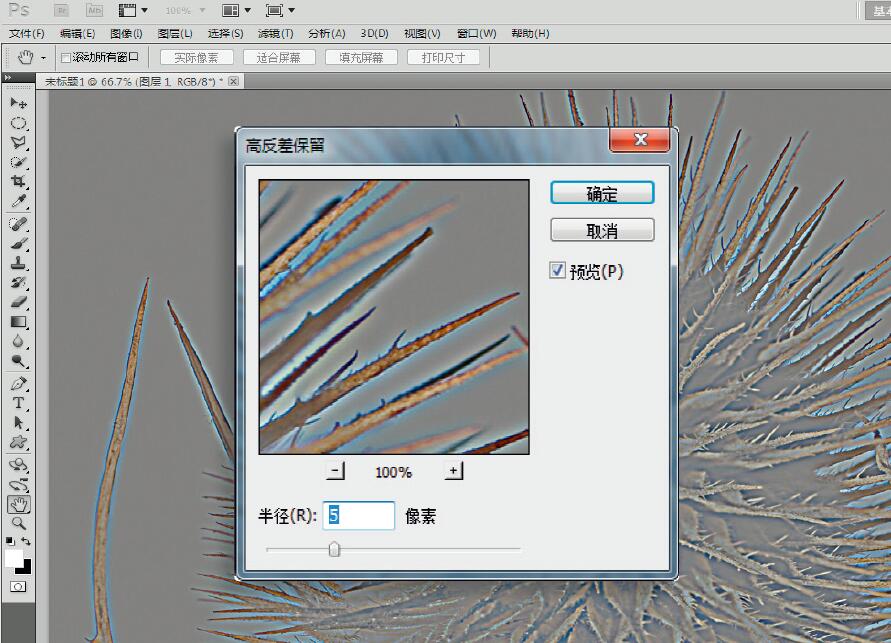The image size is (891, 643).
Task: Select the Move tool in toolbox
Action: pos(18,103)
